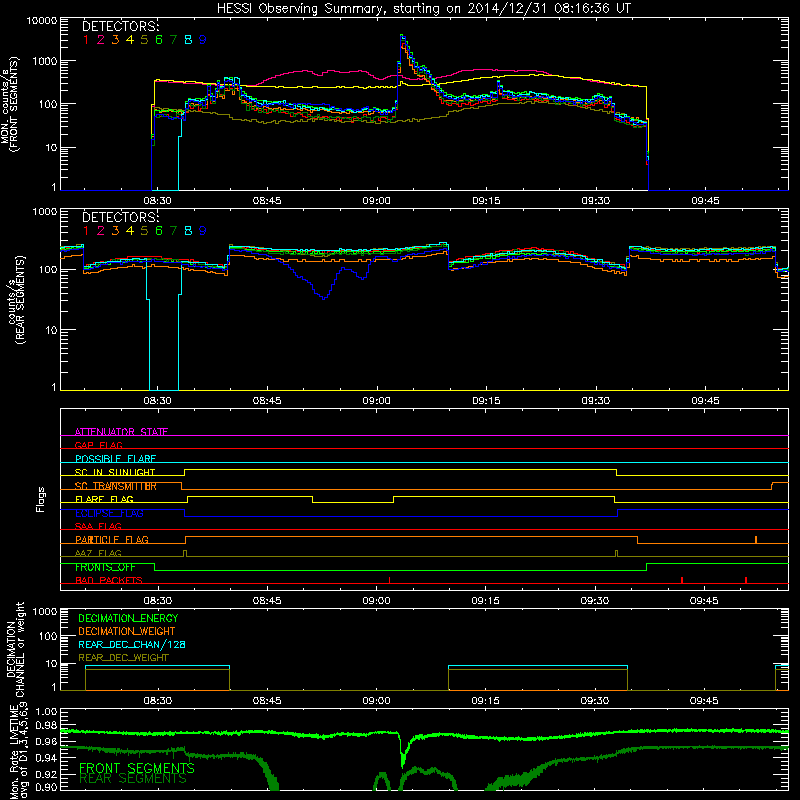Click the Flags y-axis title
The image size is (800, 800).
pyautogui.click(x=41, y=499)
